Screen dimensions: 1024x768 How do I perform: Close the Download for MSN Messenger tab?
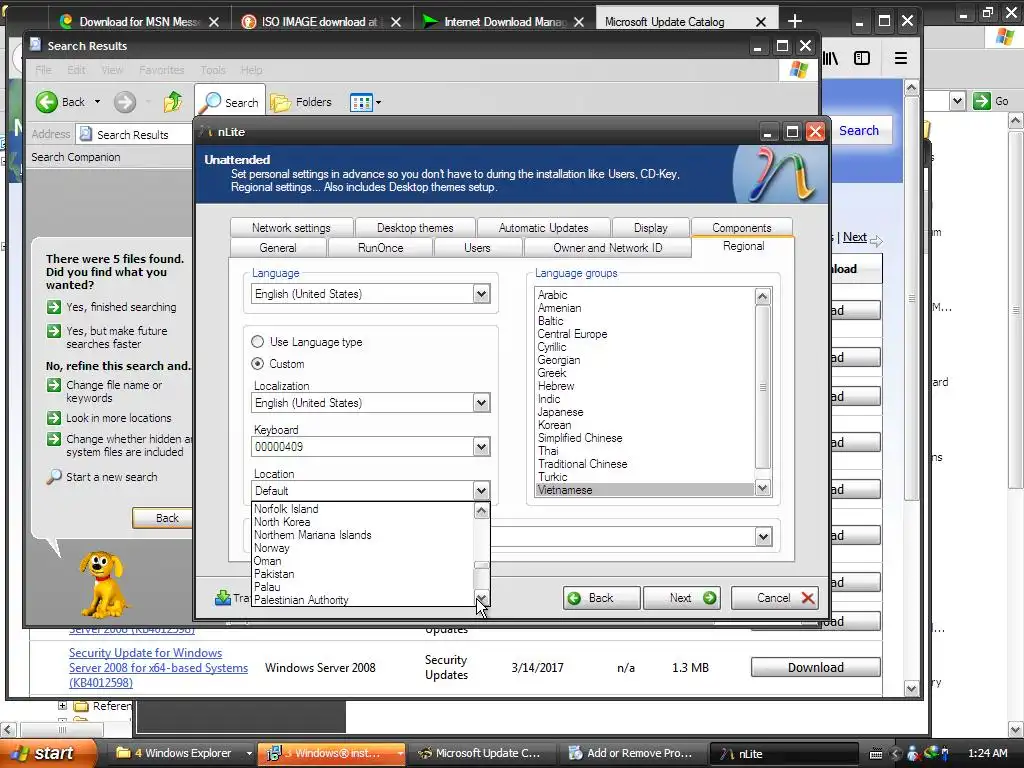[214, 22]
